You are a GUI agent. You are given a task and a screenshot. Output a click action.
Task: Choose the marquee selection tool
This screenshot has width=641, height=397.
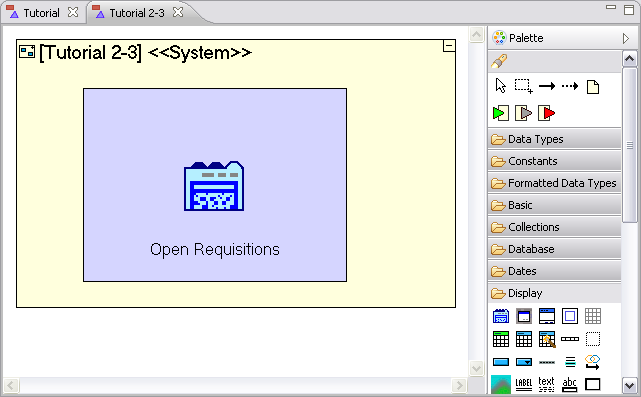click(x=524, y=86)
